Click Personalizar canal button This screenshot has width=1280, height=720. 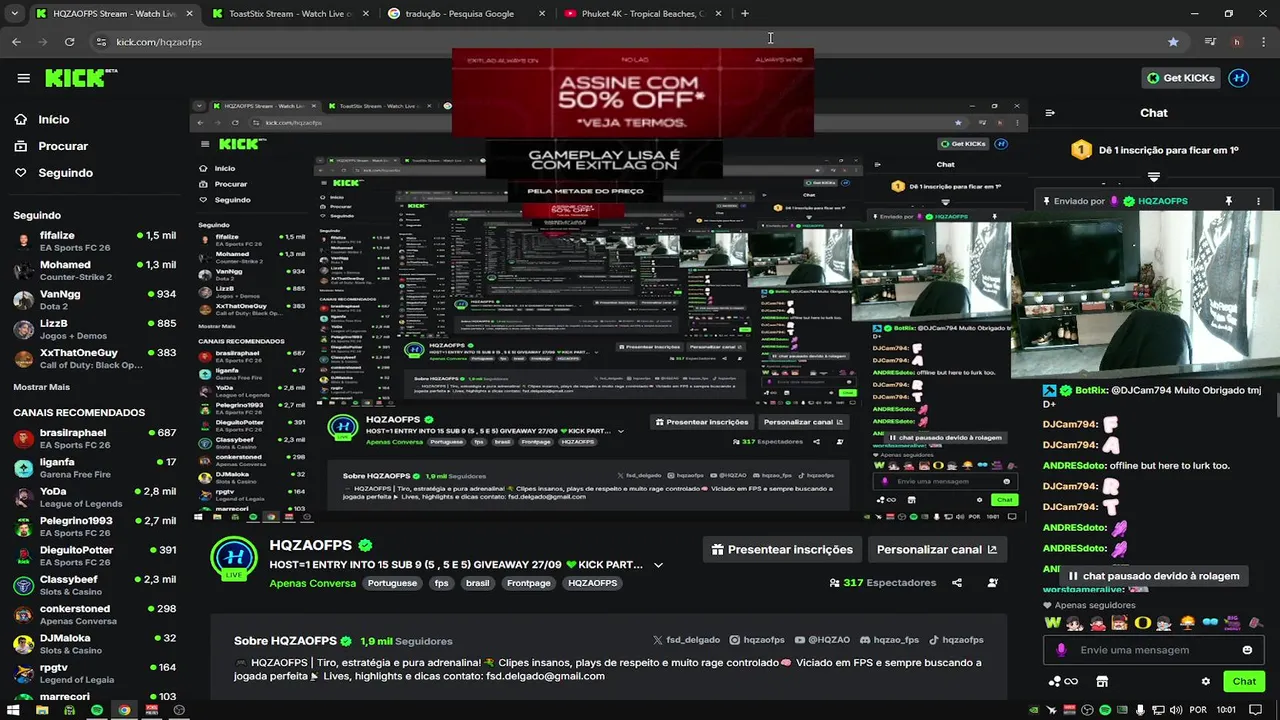coord(937,549)
